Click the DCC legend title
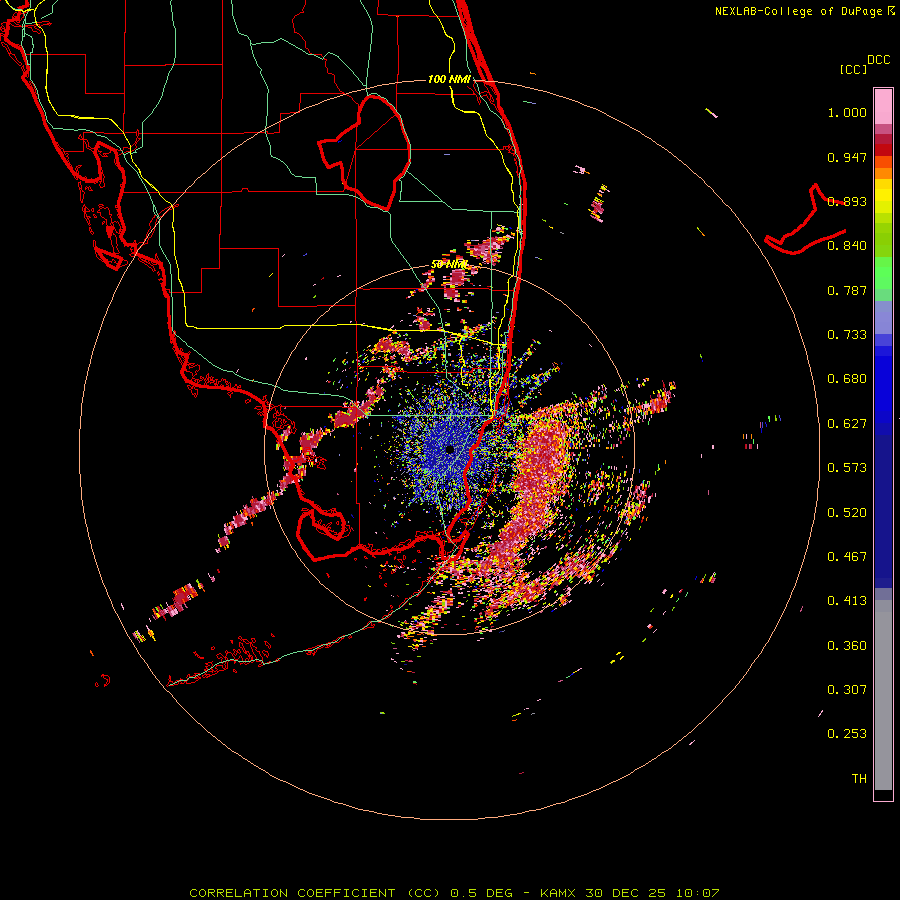Screen dimensions: 900x900 [878, 60]
